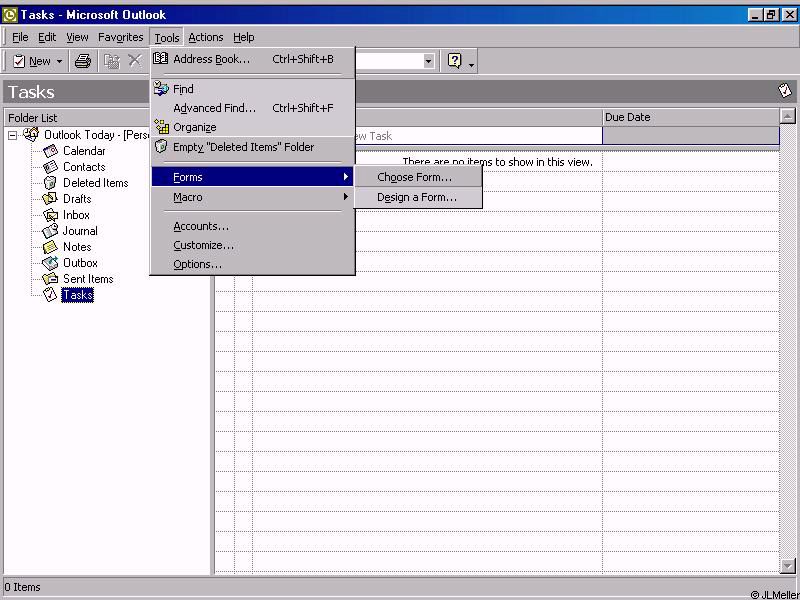The height and width of the screenshot is (600, 800).
Task: Open the toolbar combo box dropdown arrow
Action: click(x=429, y=61)
